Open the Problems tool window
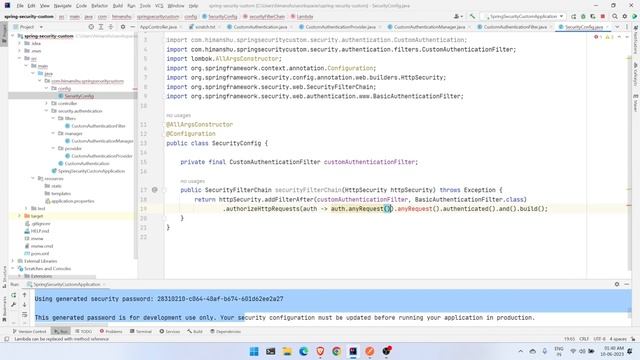640x360 pixels. [111, 331]
